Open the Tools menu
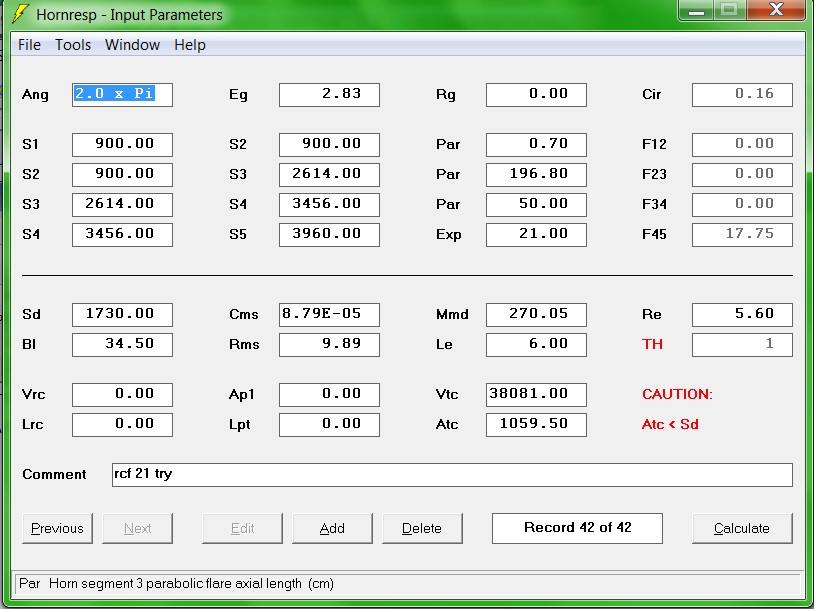The image size is (818, 612). point(73,45)
